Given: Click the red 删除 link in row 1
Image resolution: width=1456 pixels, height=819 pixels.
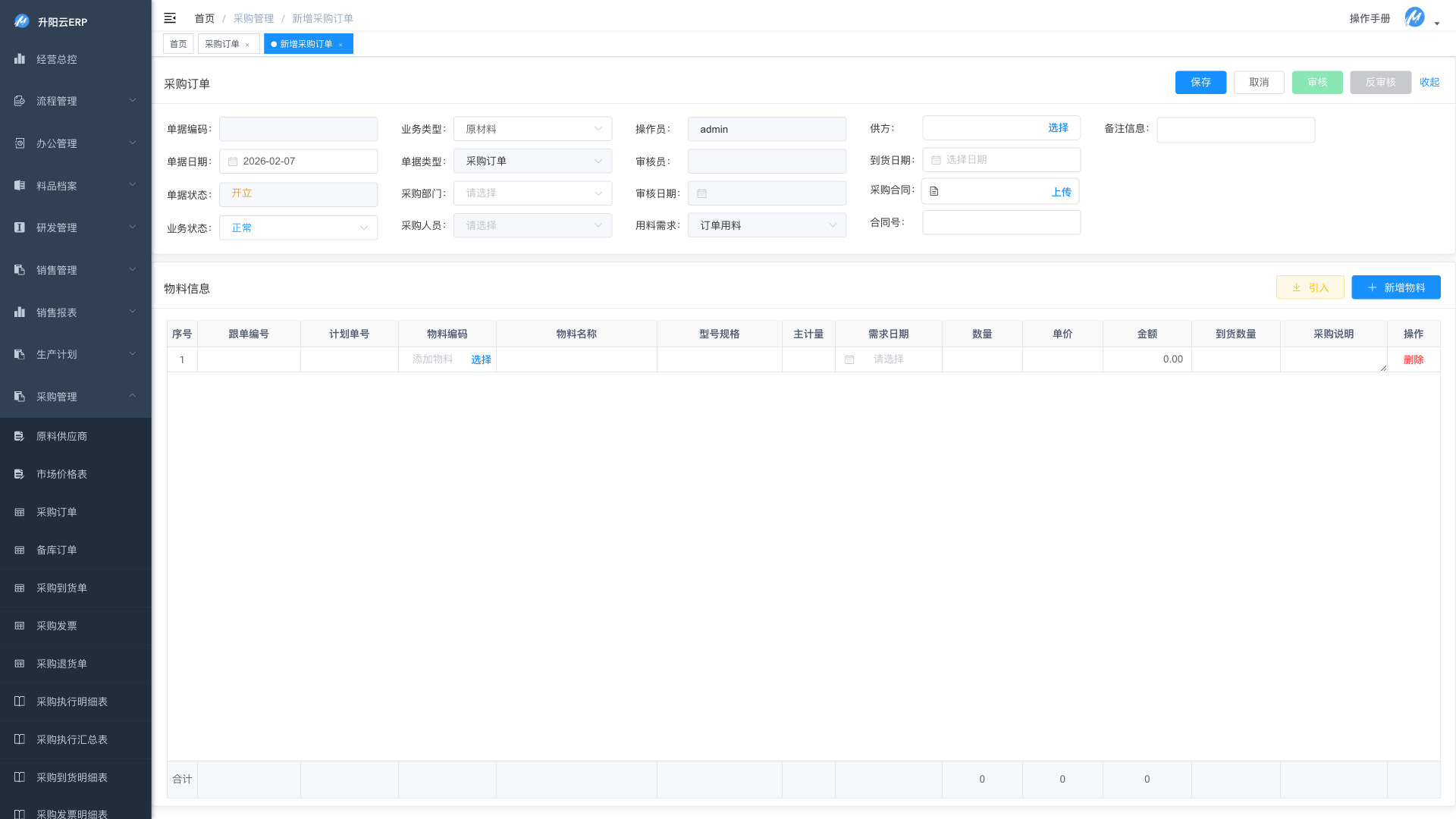Looking at the screenshot, I should (x=1413, y=359).
